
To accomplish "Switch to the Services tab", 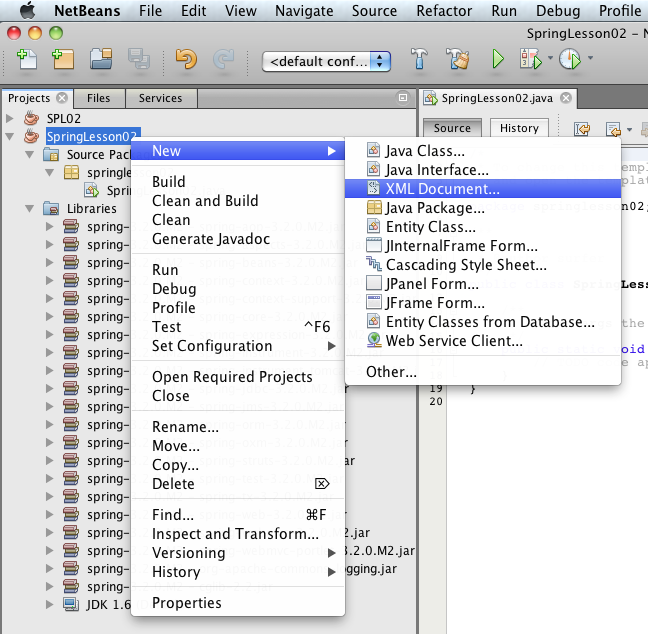I will [160, 98].
